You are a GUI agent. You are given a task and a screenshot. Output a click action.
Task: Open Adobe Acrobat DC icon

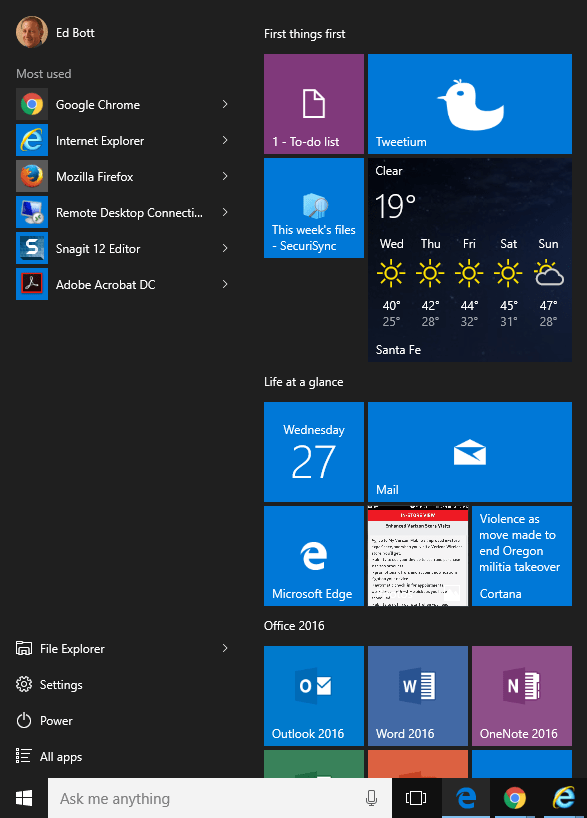tap(32, 284)
